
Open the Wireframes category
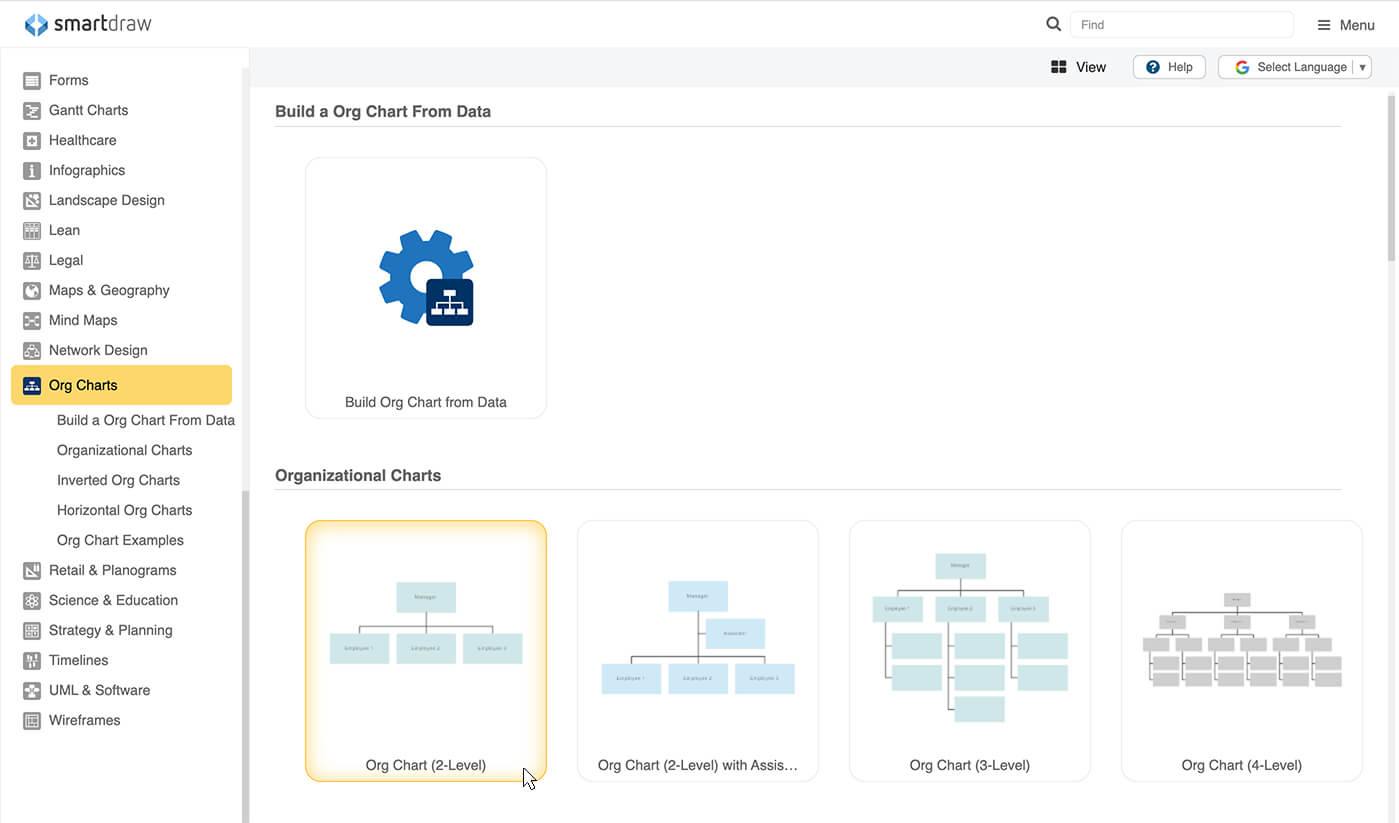coord(84,720)
